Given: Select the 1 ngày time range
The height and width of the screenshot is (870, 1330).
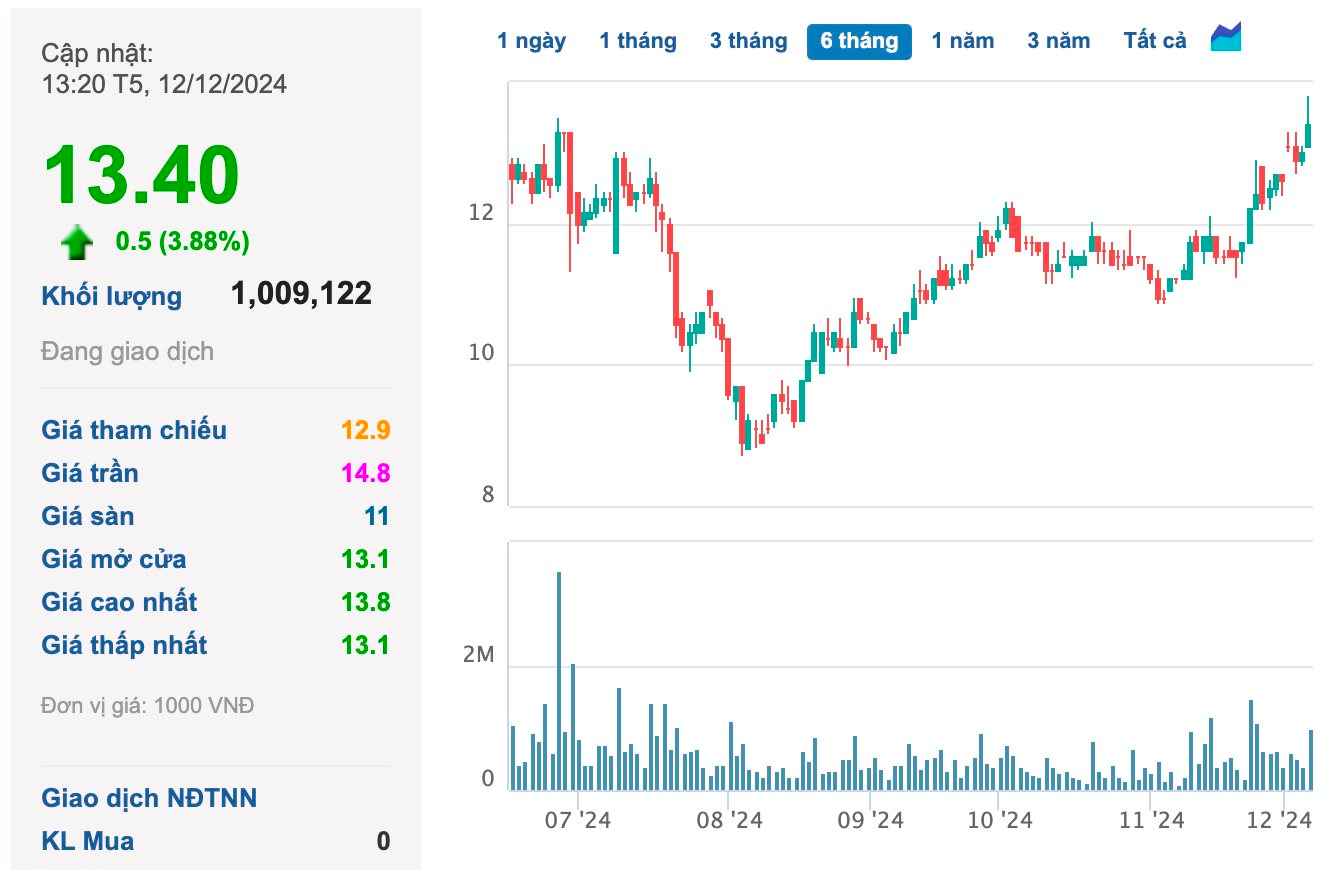Looking at the screenshot, I should (531, 41).
